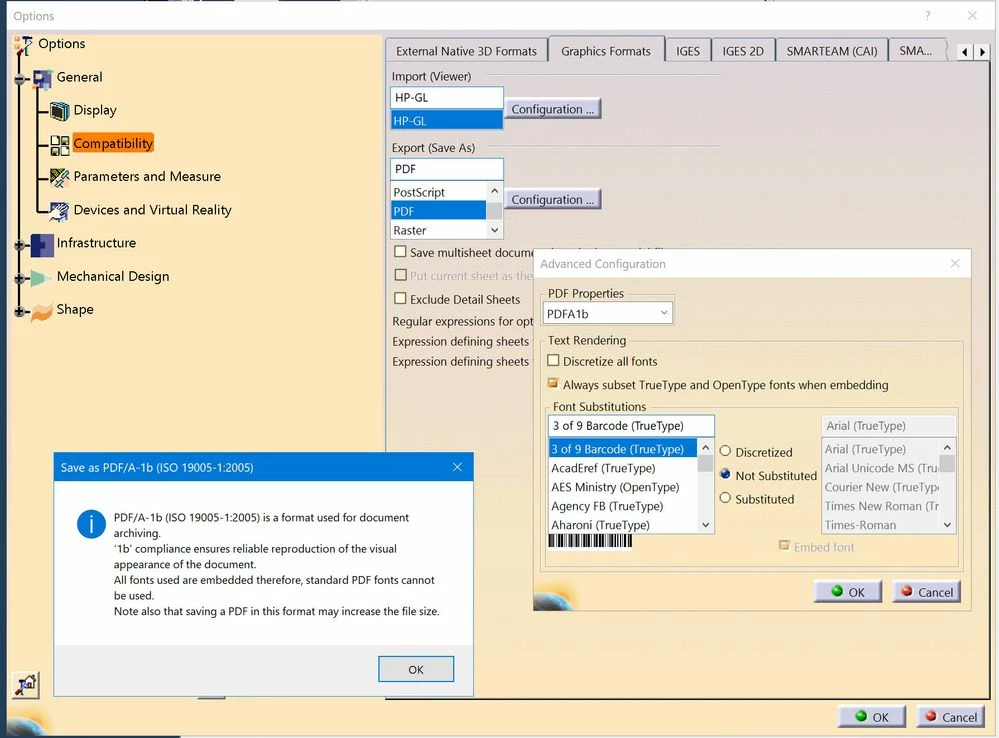Click the Compatibility icon in tree
The image size is (999, 738).
click(x=60, y=145)
